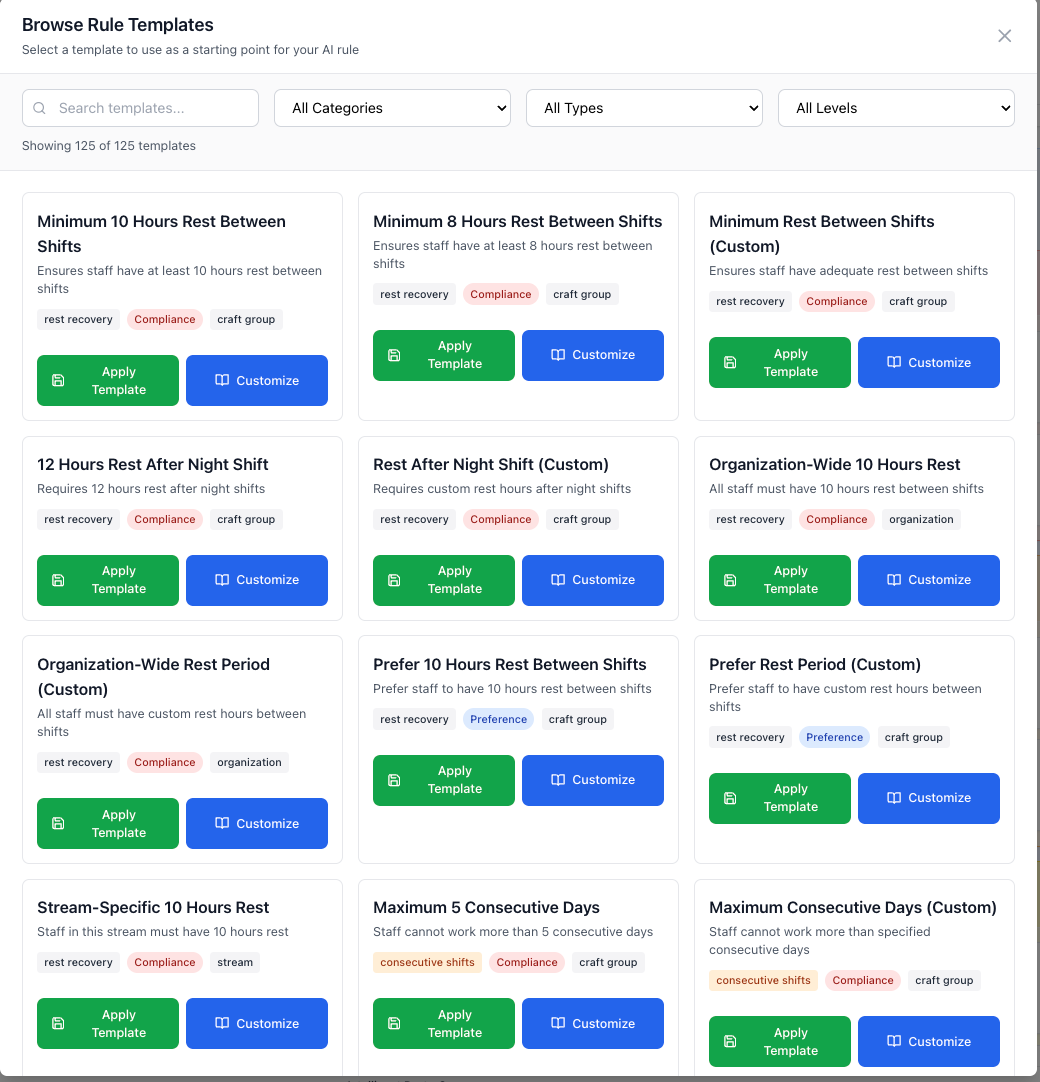
Task: Click the Preference tag on Prefer 10 Hours Rest
Action: pyautogui.click(x=498, y=719)
